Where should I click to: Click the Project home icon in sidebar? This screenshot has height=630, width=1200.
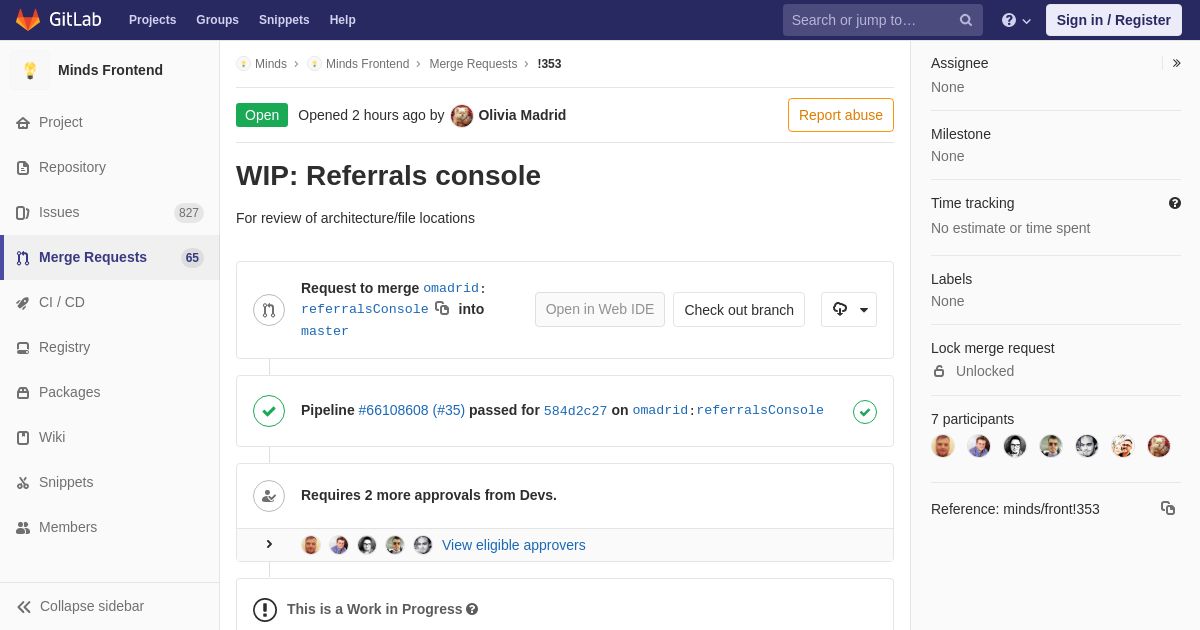[23, 123]
